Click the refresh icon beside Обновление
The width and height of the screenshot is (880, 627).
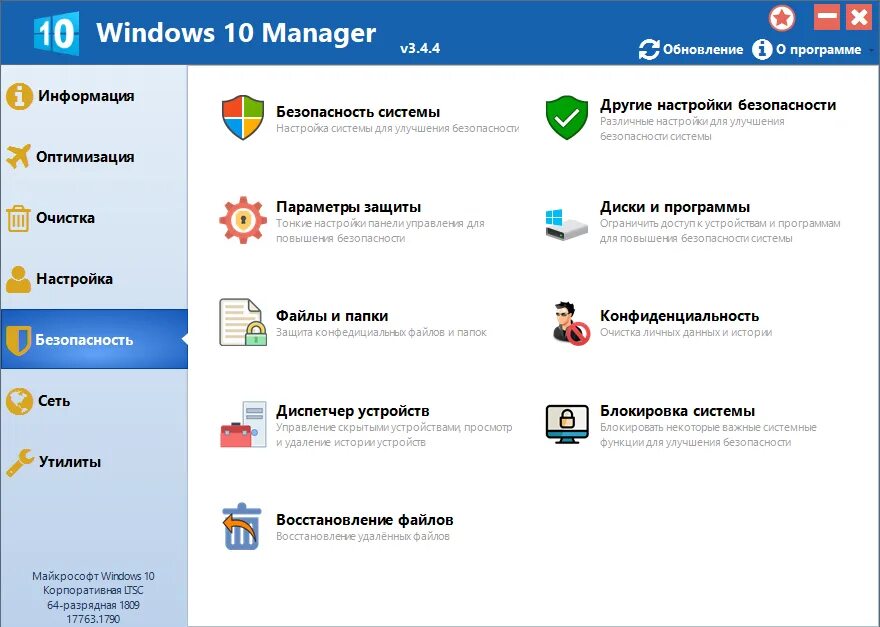point(649,49)
